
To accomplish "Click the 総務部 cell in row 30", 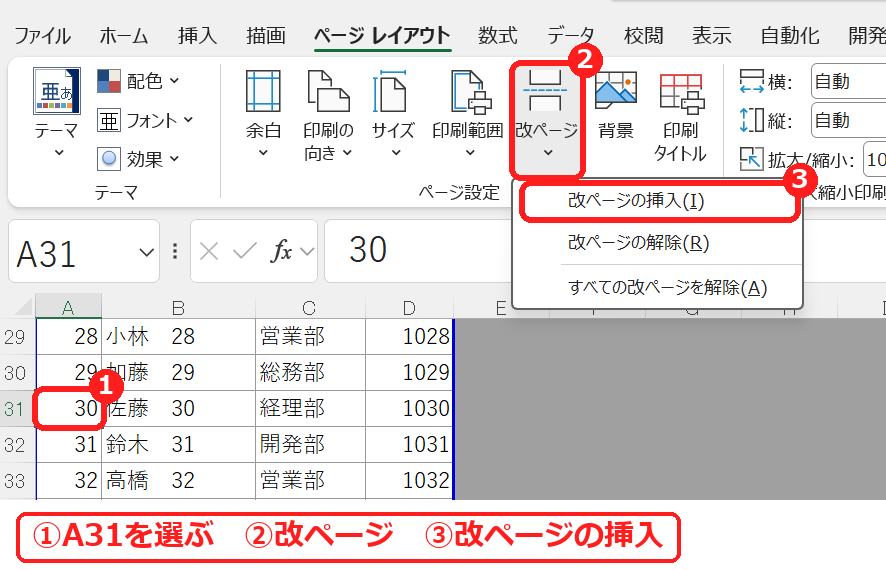I will (310, 373).
